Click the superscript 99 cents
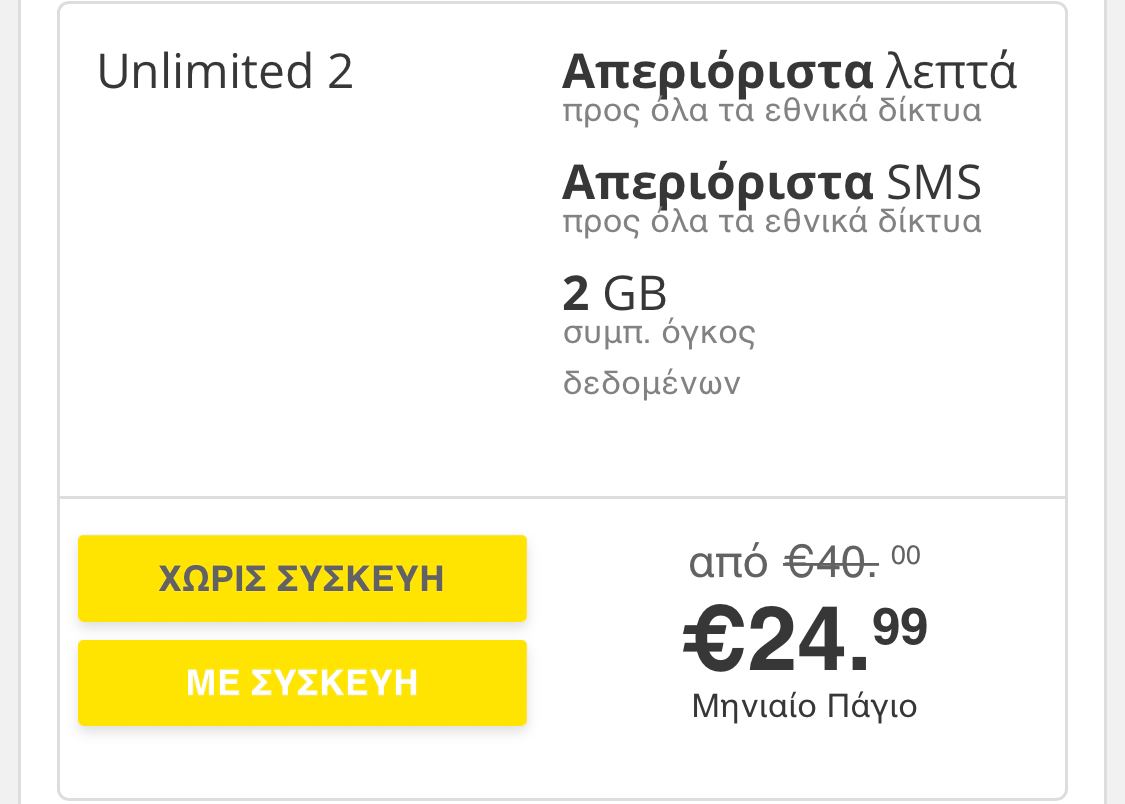 tap(900, 627)
